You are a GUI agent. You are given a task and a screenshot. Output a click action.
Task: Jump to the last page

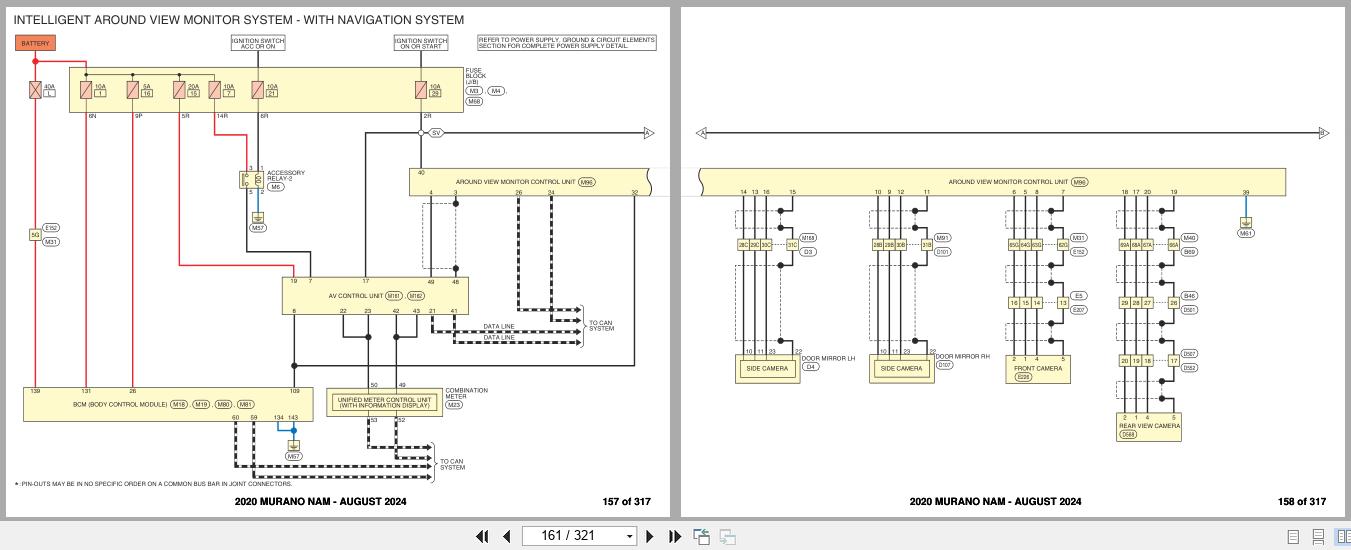coord(675,536)
